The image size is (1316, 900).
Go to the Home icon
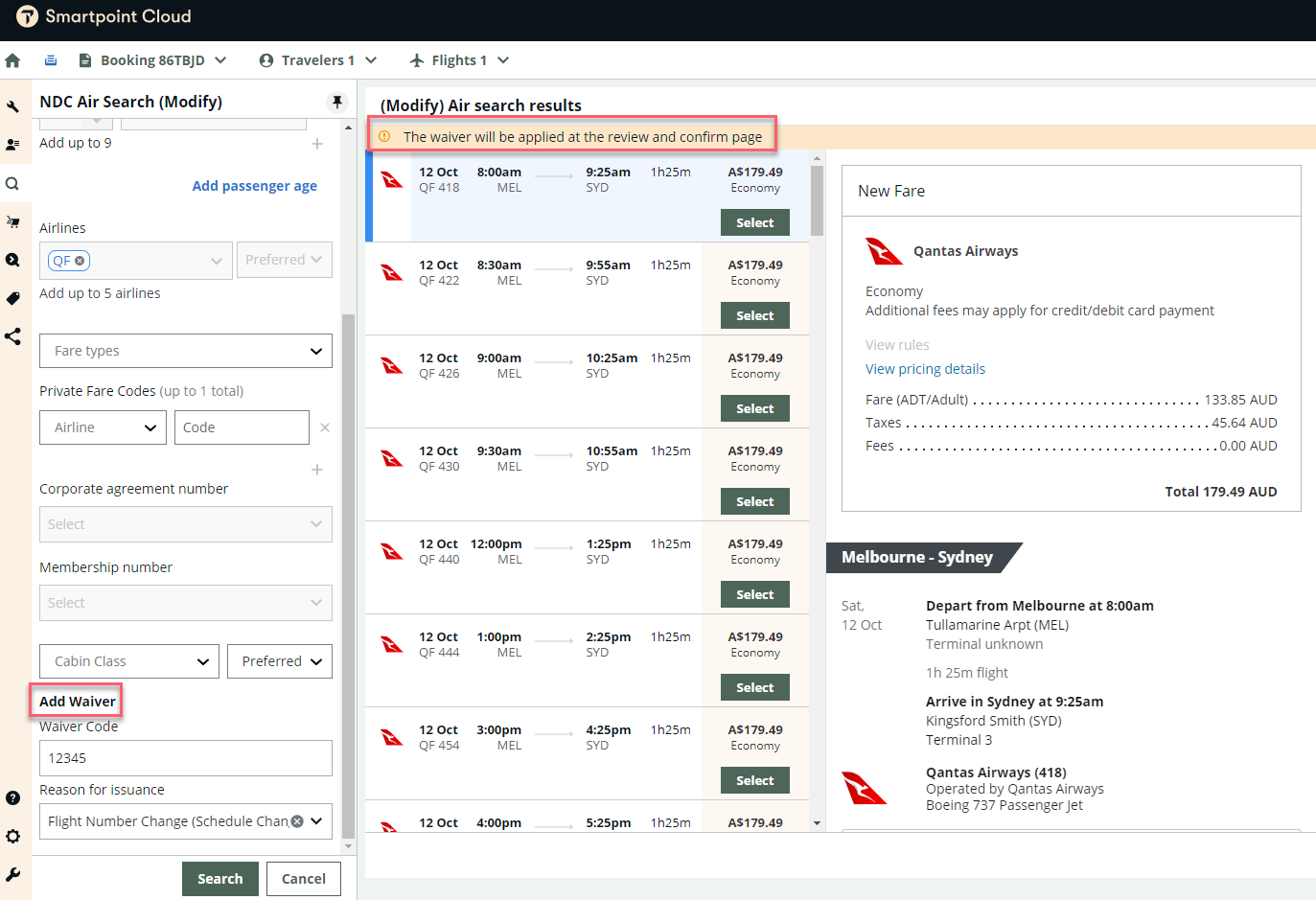coord(12,60)
